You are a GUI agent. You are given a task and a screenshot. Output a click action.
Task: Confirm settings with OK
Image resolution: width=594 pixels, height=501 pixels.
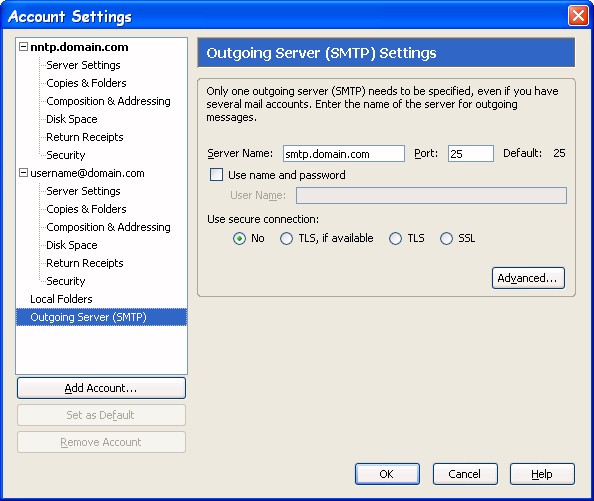(387, 474)
